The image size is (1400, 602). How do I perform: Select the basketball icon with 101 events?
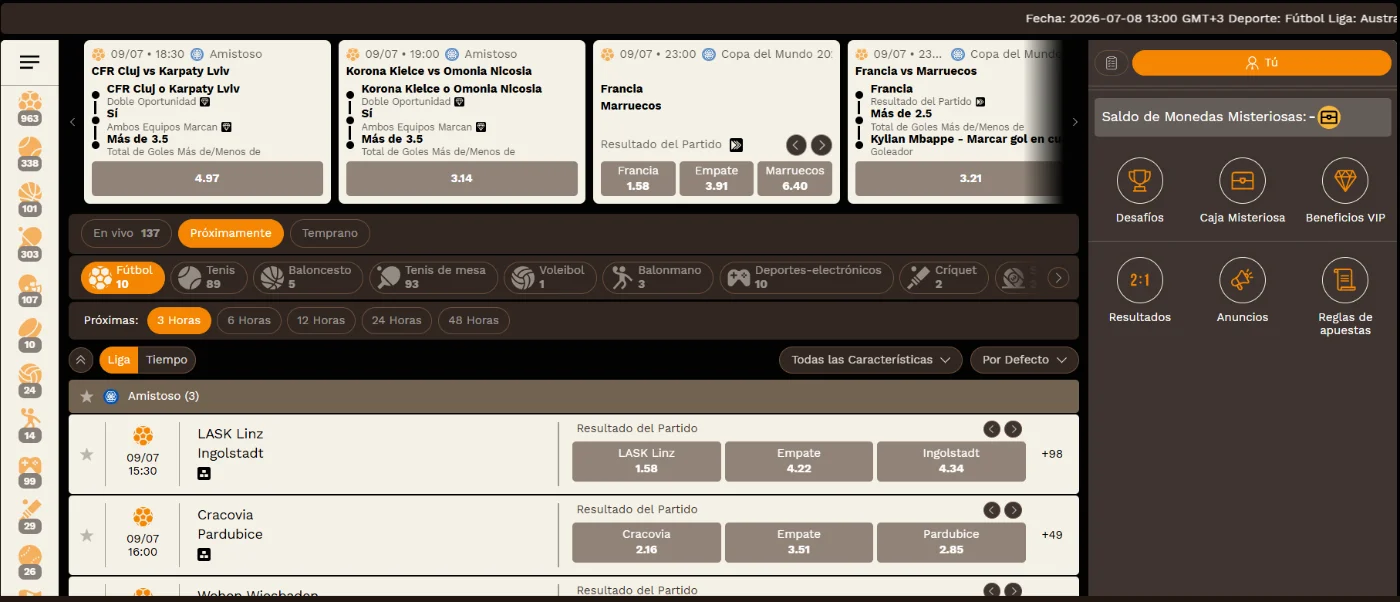(x=30, y=199)
